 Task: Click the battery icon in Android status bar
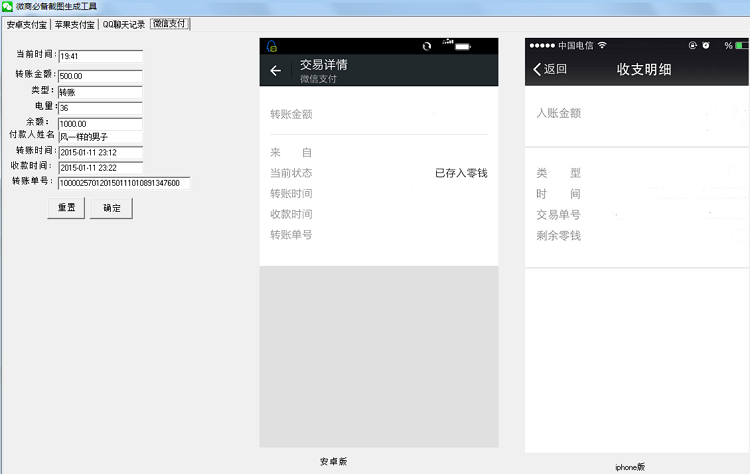463,47
